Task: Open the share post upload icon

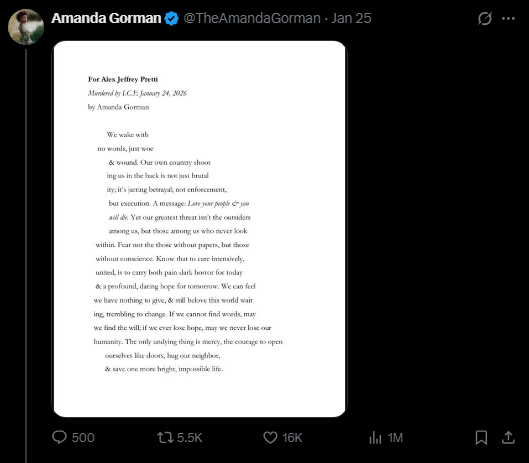Action: pos(508,438)
